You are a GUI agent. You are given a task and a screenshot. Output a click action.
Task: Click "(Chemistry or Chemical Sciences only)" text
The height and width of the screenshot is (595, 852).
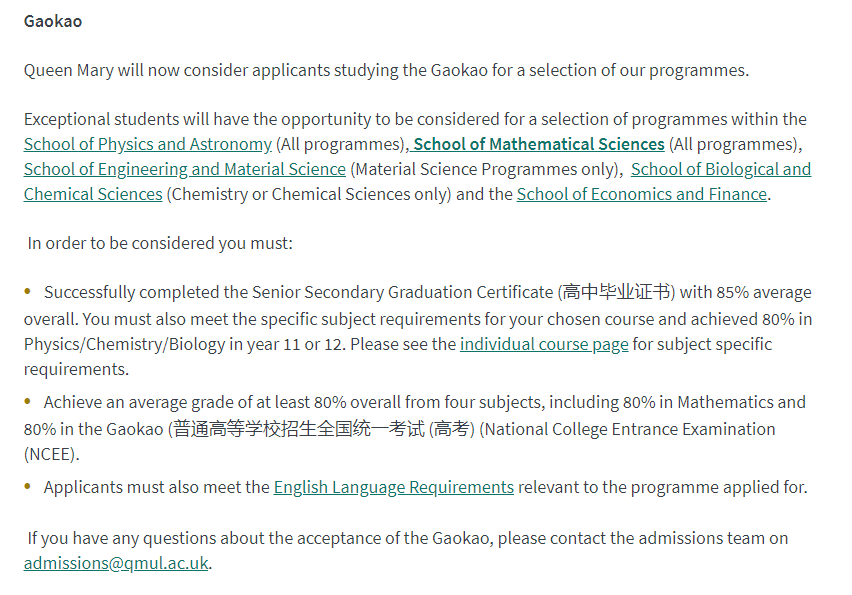(x=308, y=194)
